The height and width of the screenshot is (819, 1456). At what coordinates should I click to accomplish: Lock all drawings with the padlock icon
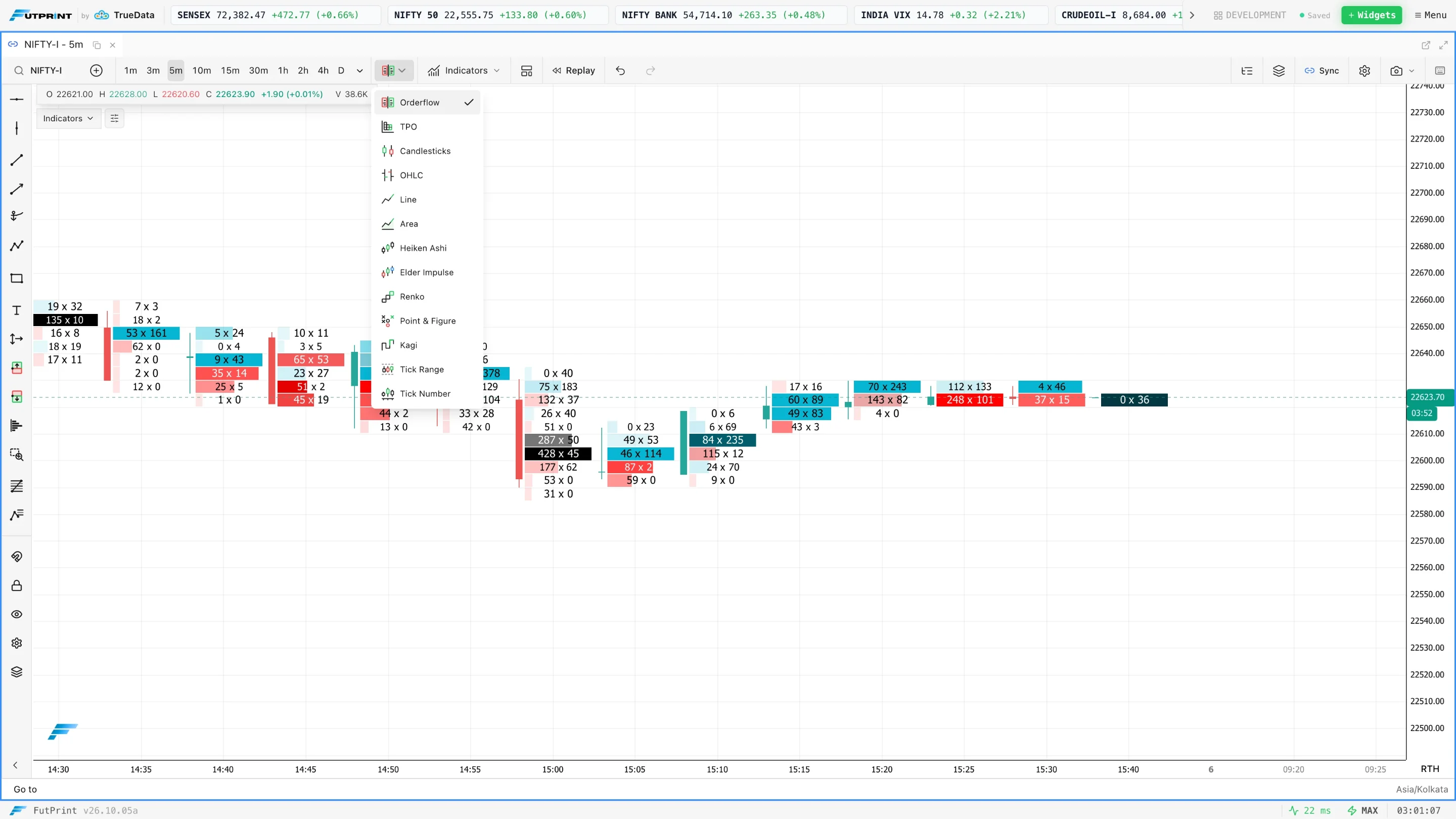16,585
